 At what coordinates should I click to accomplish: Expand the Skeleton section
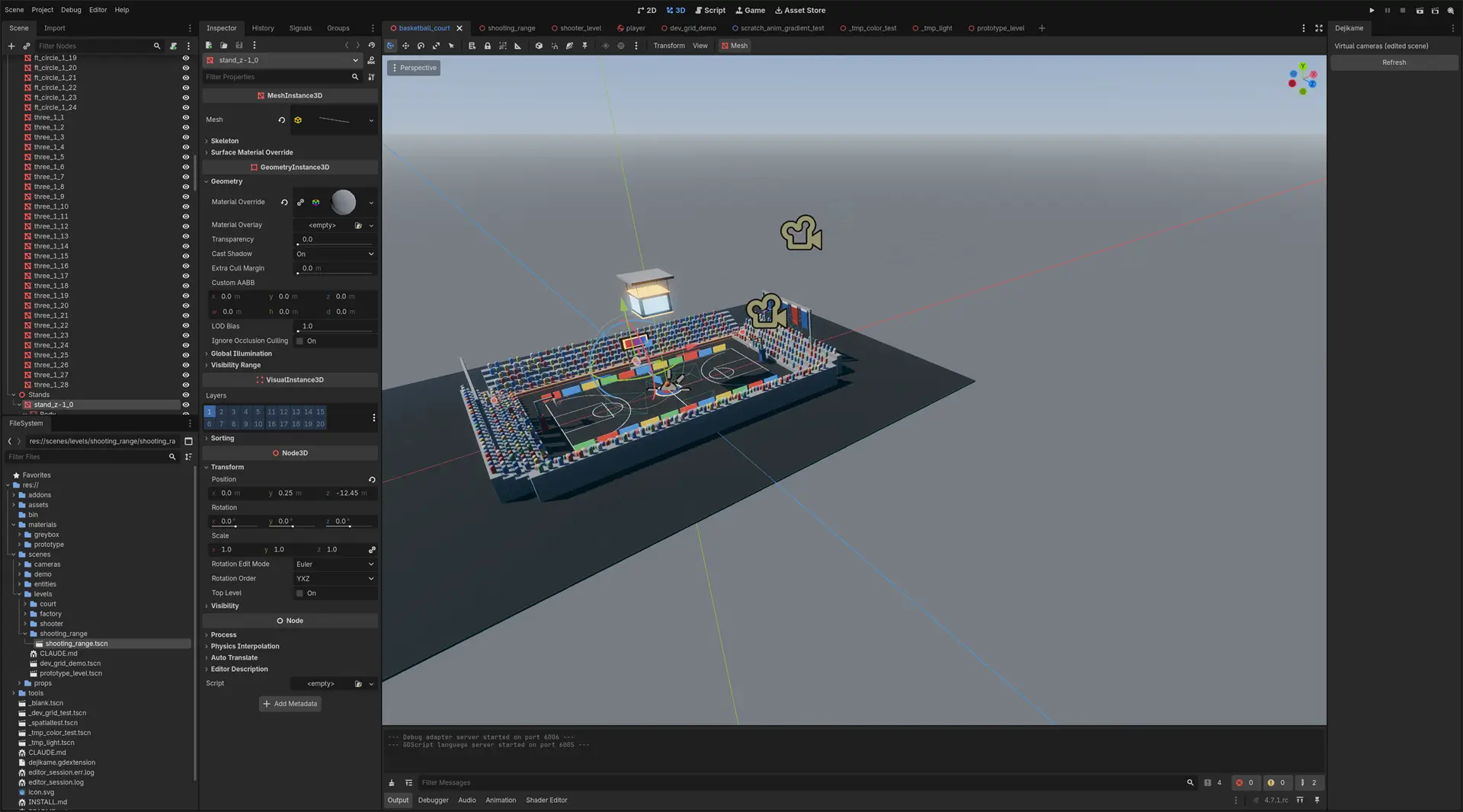pyautogui.click(x=224, y=141)
